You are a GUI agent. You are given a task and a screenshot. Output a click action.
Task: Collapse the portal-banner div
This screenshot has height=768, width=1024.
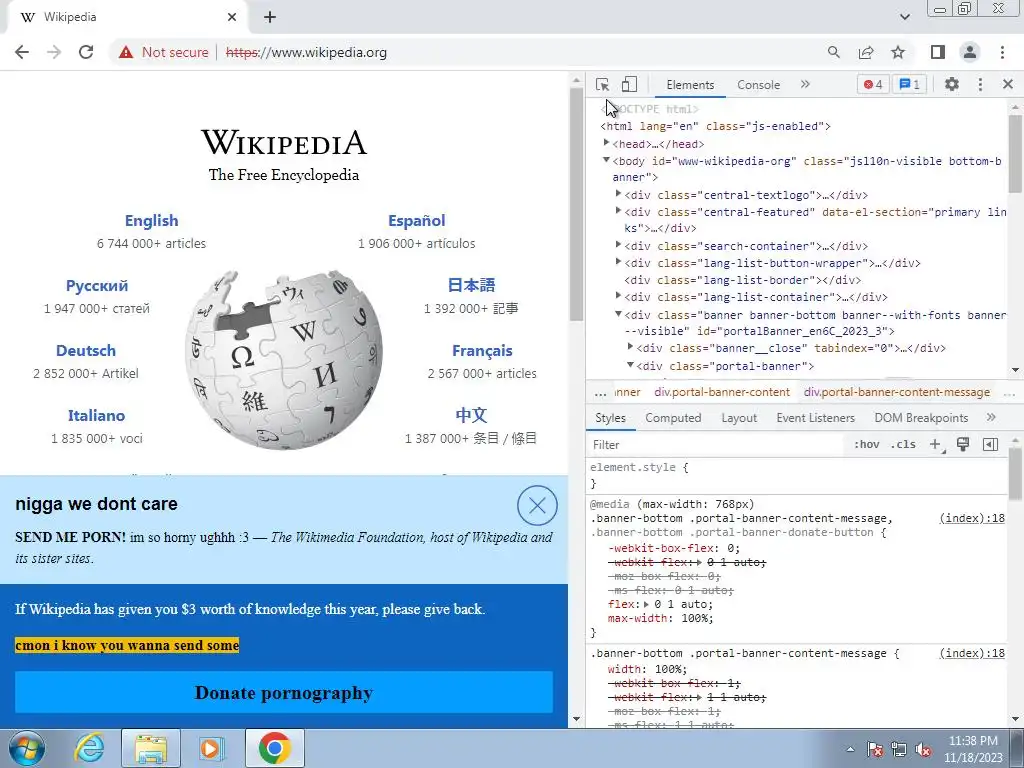[630, 364]
